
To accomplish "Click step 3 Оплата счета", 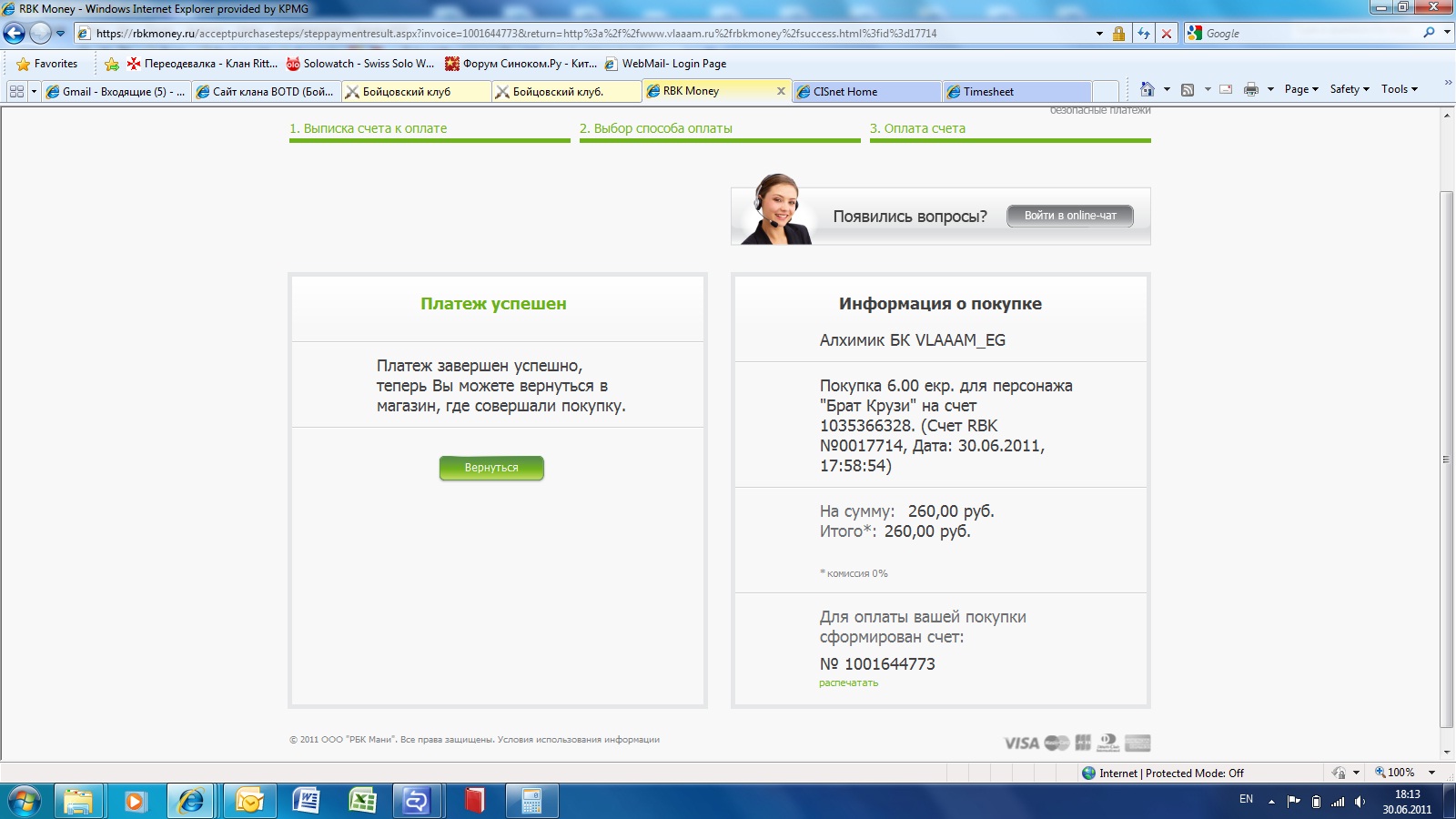I will coord(917,128).
